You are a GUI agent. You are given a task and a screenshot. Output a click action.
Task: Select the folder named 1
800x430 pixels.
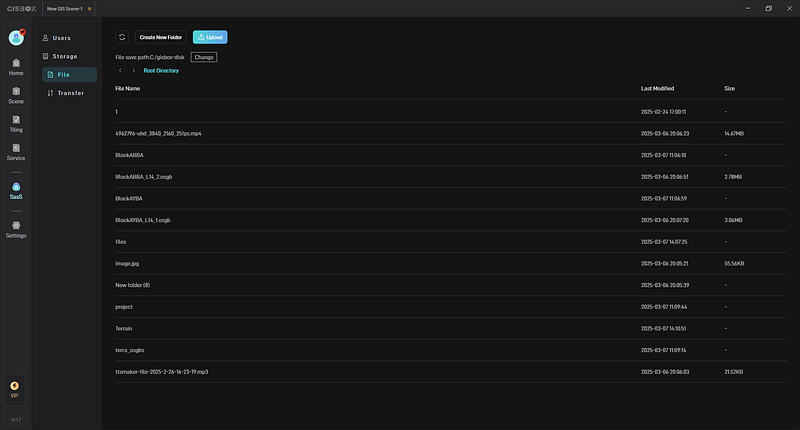tap(451, 112)
